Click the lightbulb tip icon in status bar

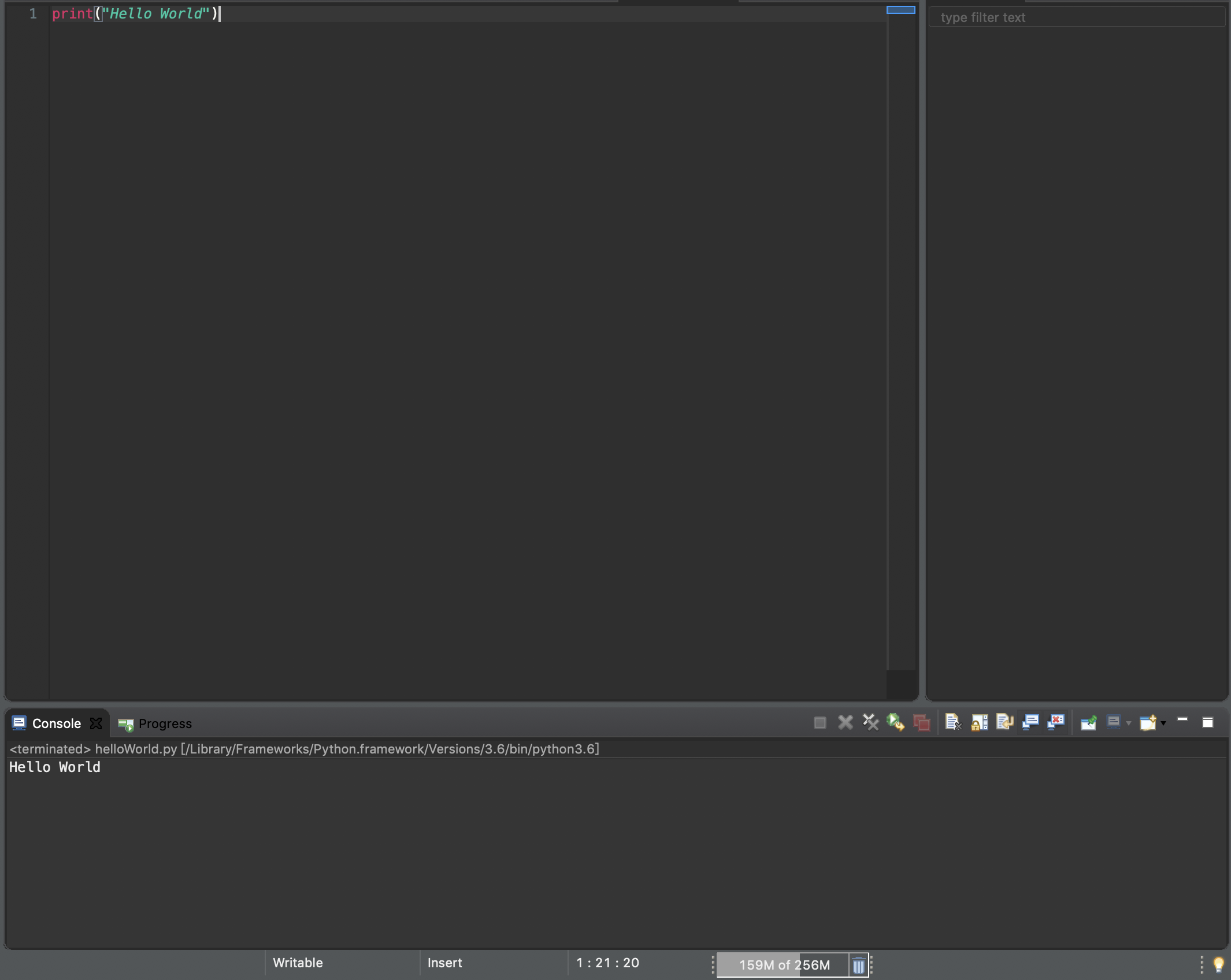1218,964
